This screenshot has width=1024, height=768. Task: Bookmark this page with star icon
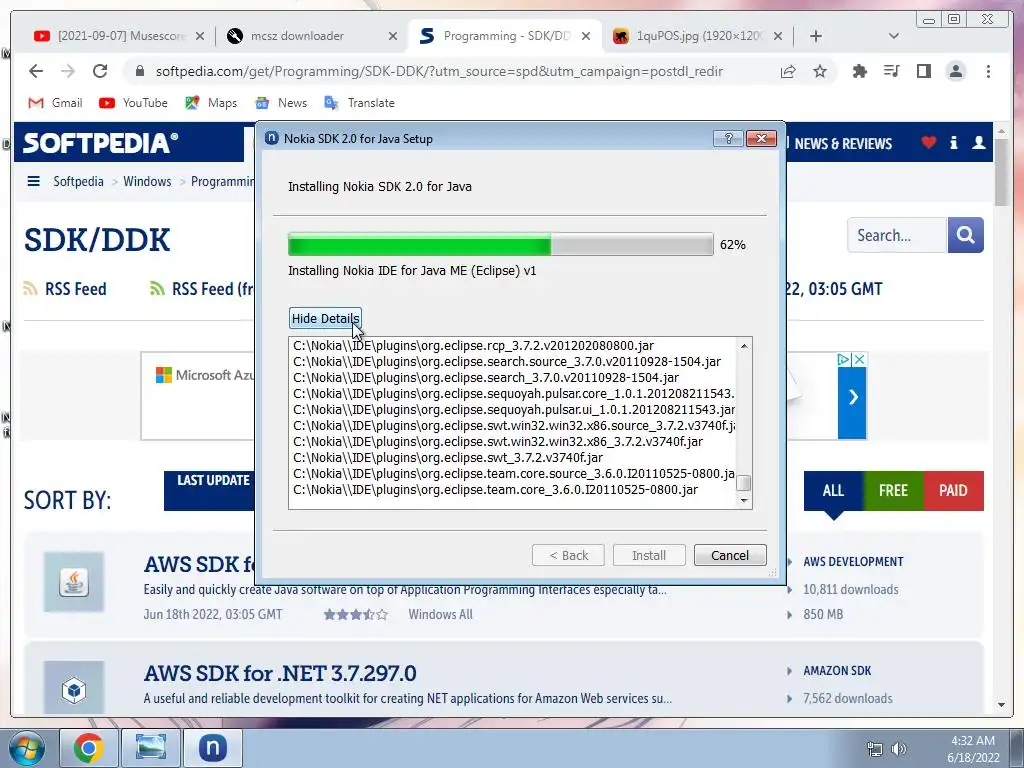pos(820,71)
